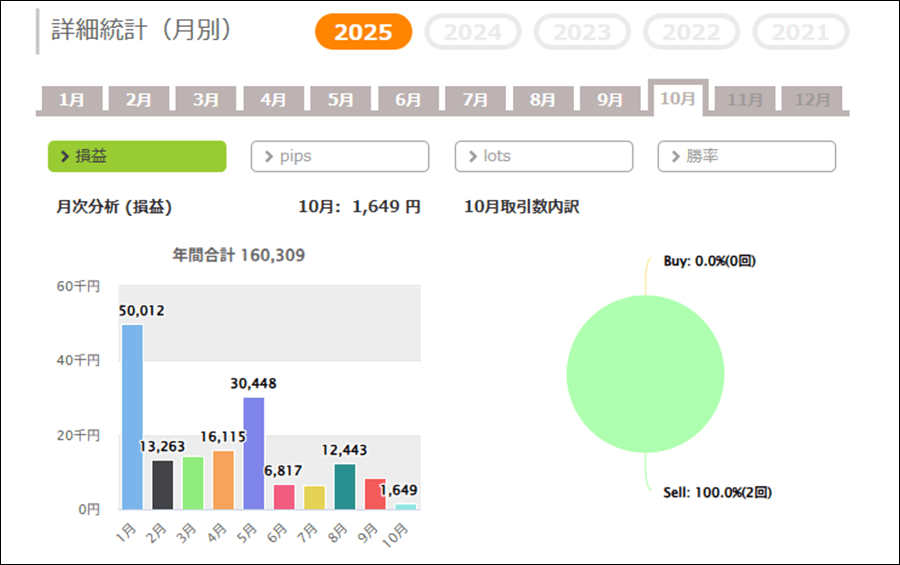This screenshot has height=565, width=900.
Task: Expand the 損益 metric selector
Action: click(137, 156)
